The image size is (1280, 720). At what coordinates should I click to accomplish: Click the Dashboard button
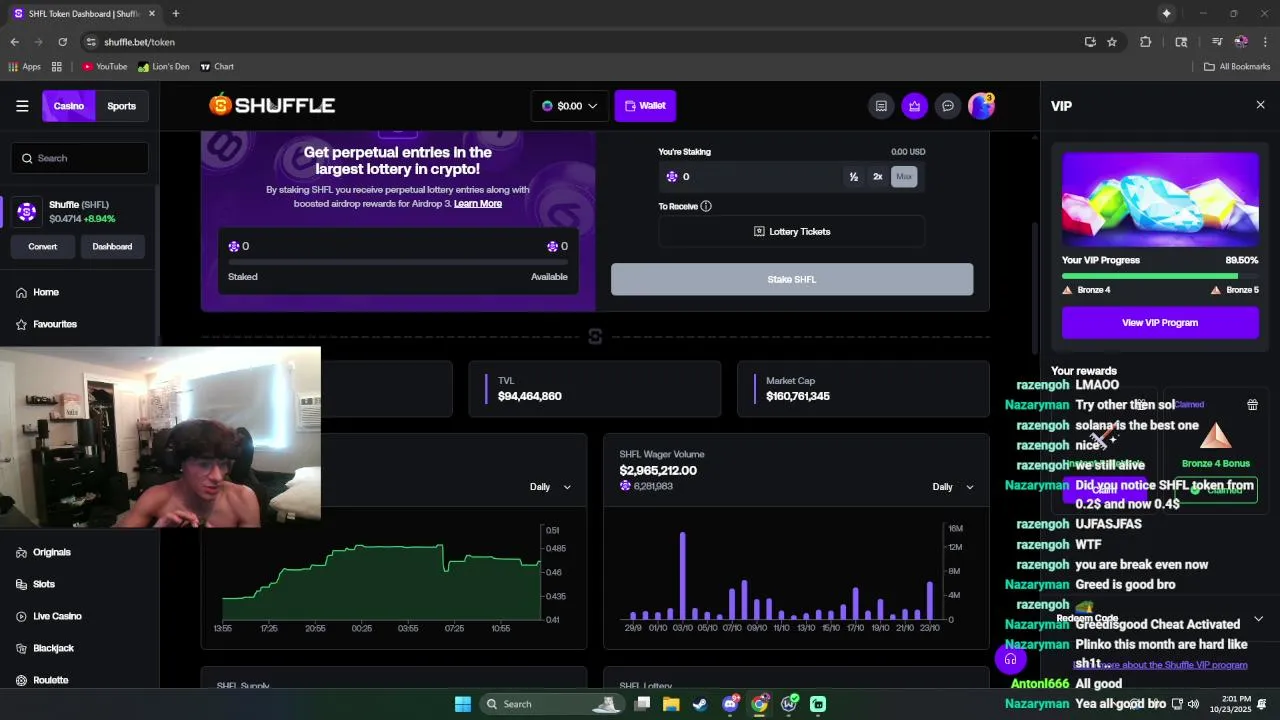(112, 247)
